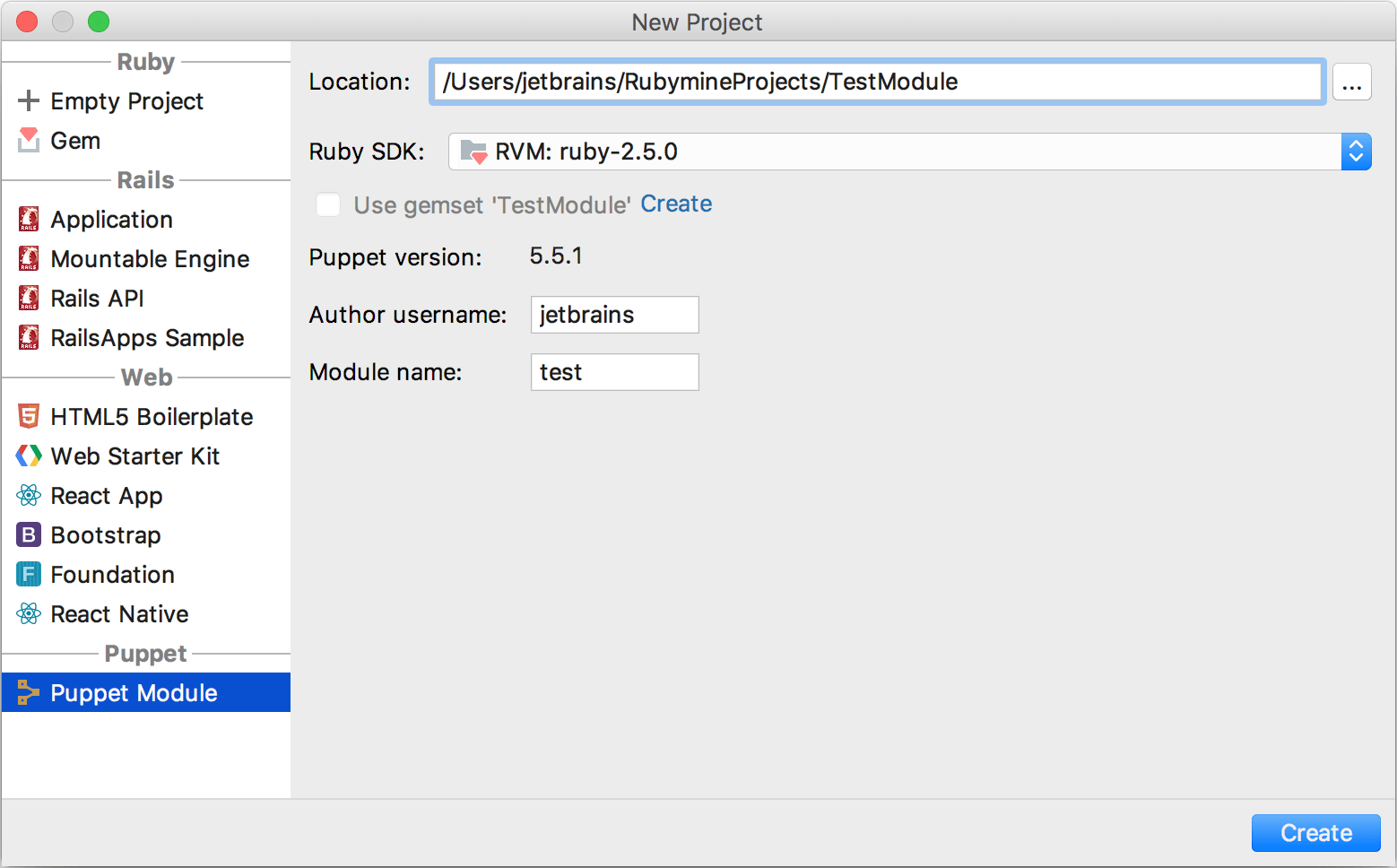Open the Ruby SDK dropdown
1397x868 pixels.
coord(897,152)
